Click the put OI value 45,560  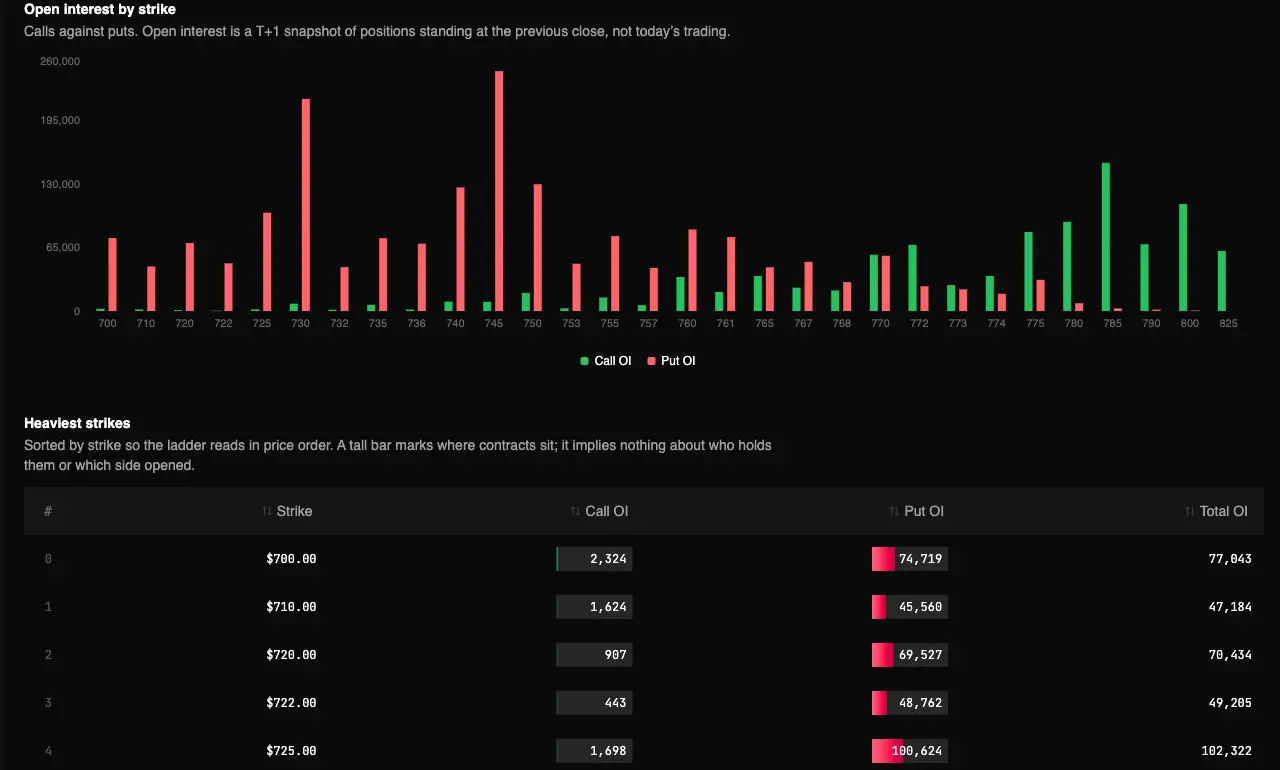coord(921,607)
